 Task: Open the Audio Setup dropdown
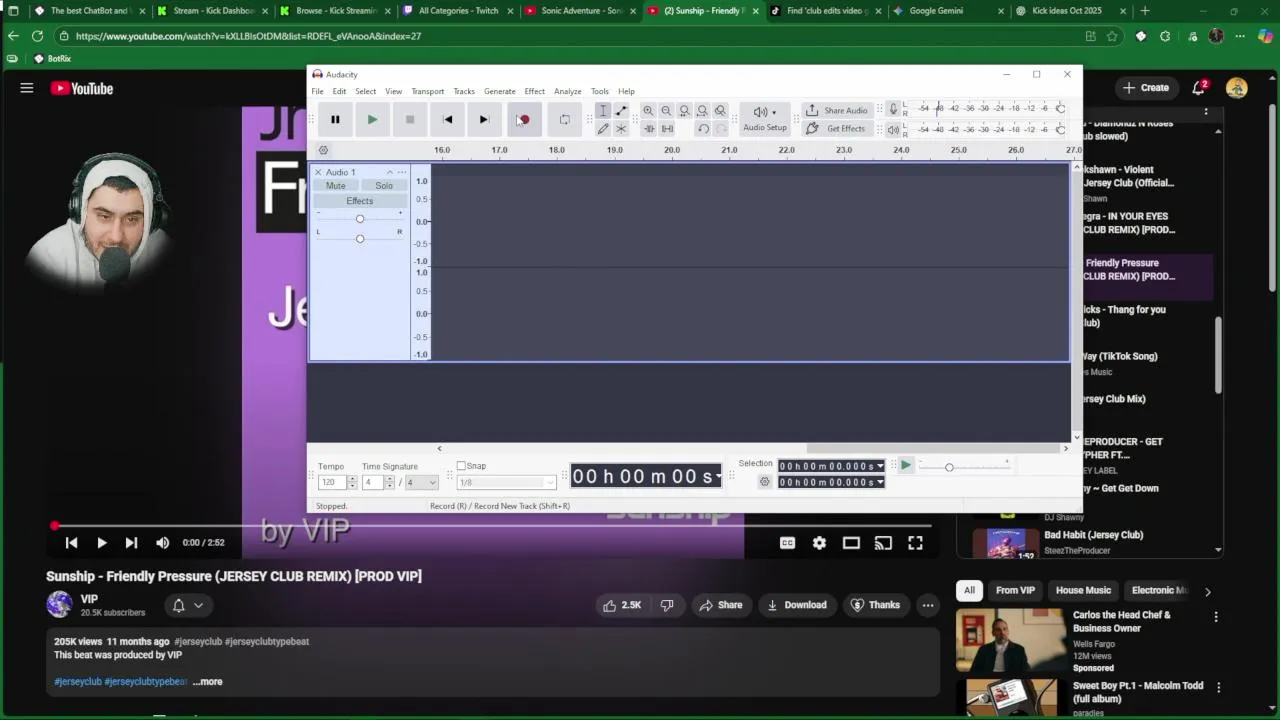coord(765,119)
